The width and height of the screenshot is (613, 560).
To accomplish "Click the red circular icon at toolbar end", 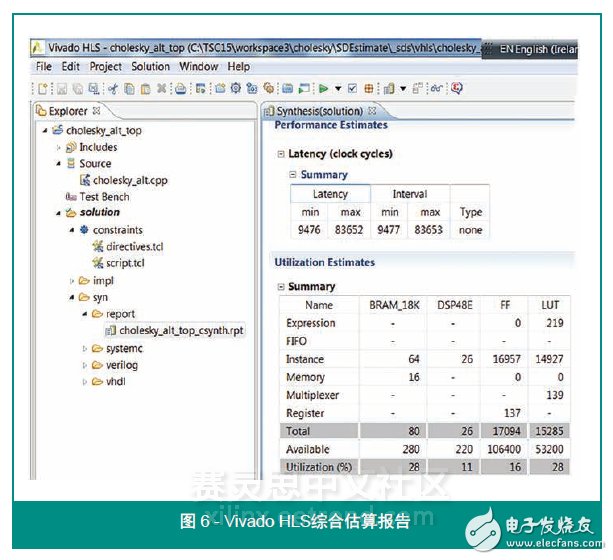I will point(457,88).
